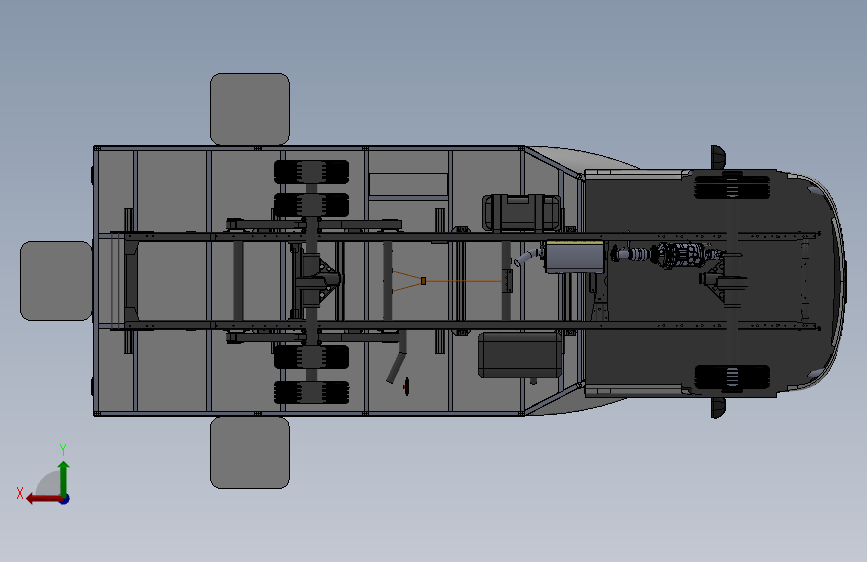Image resolution: width=867 pixels, height=562 pixels.
Task: Select the silver exhaust muffler box
Action: 574,257
